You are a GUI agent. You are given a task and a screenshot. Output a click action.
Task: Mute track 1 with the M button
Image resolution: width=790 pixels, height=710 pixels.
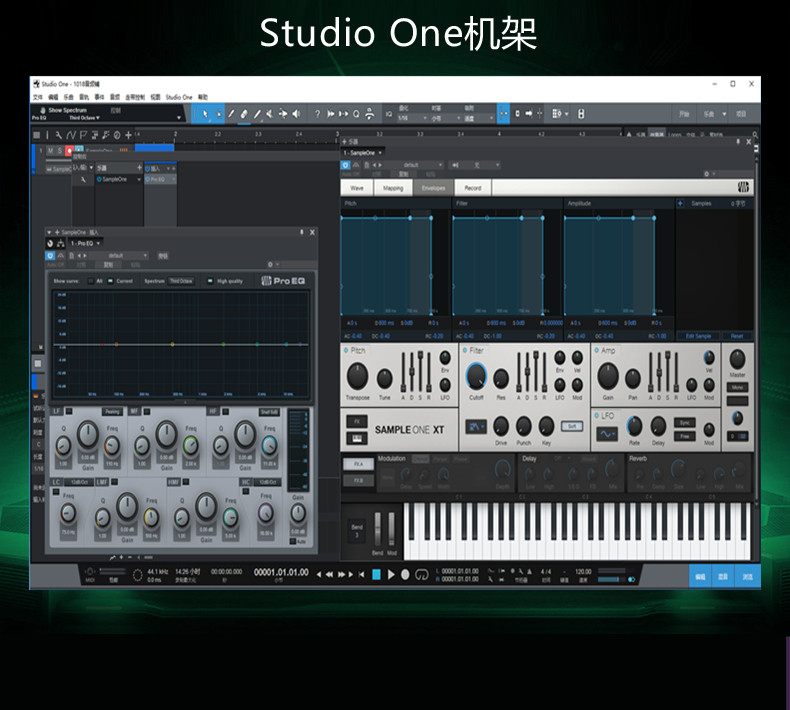tap(50, 150)
